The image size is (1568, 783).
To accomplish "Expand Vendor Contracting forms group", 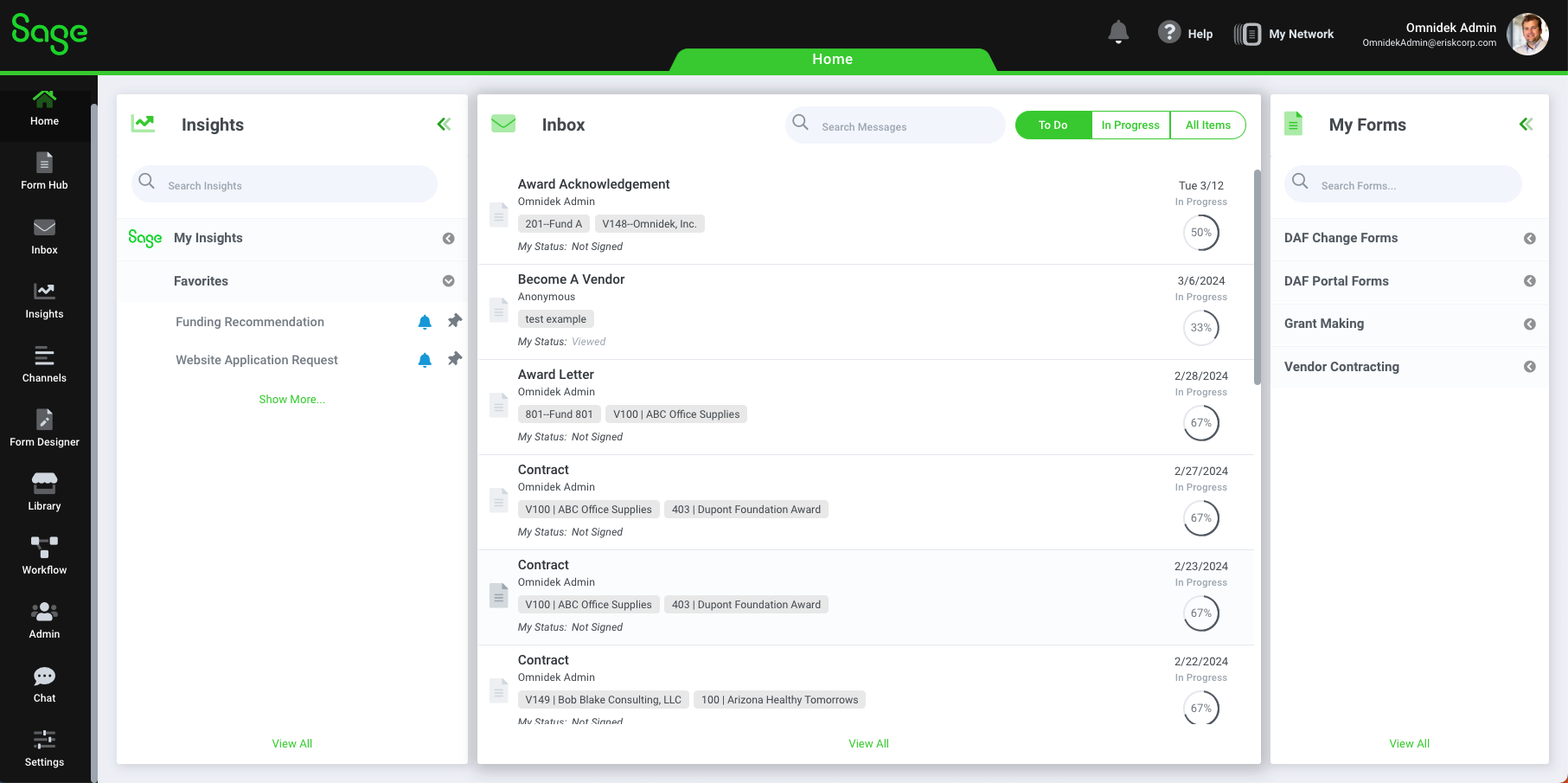I will pyautogui.click(x=1529, y=367).
